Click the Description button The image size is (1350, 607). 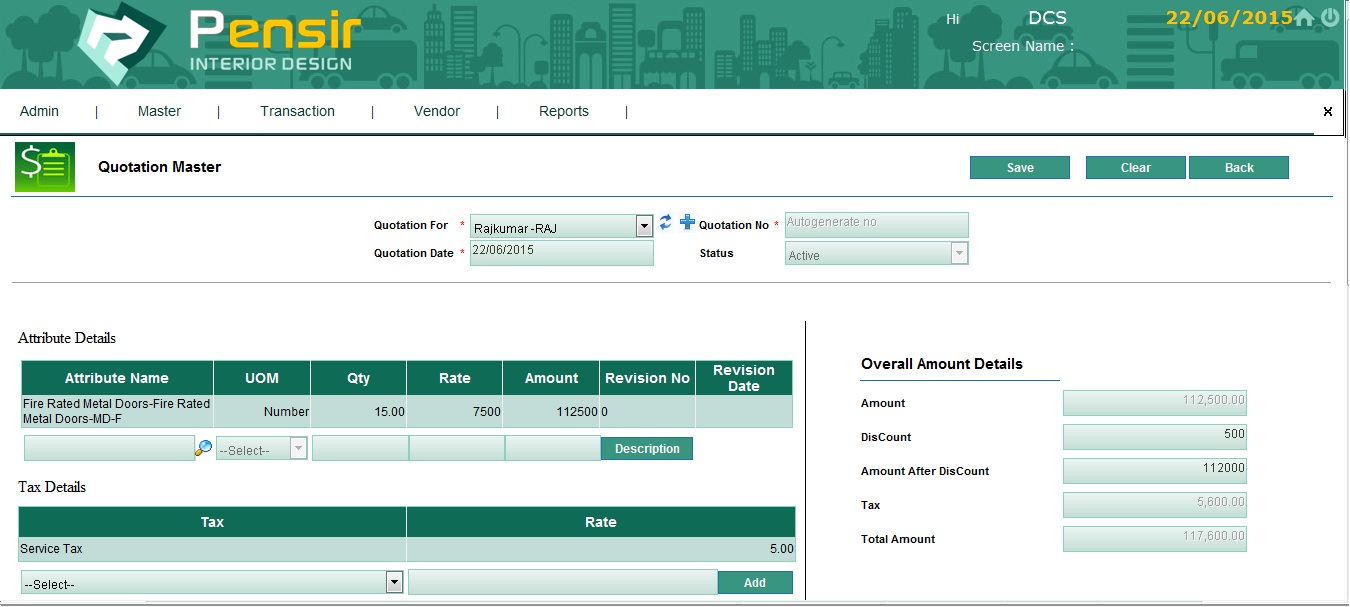pos(647,449)
